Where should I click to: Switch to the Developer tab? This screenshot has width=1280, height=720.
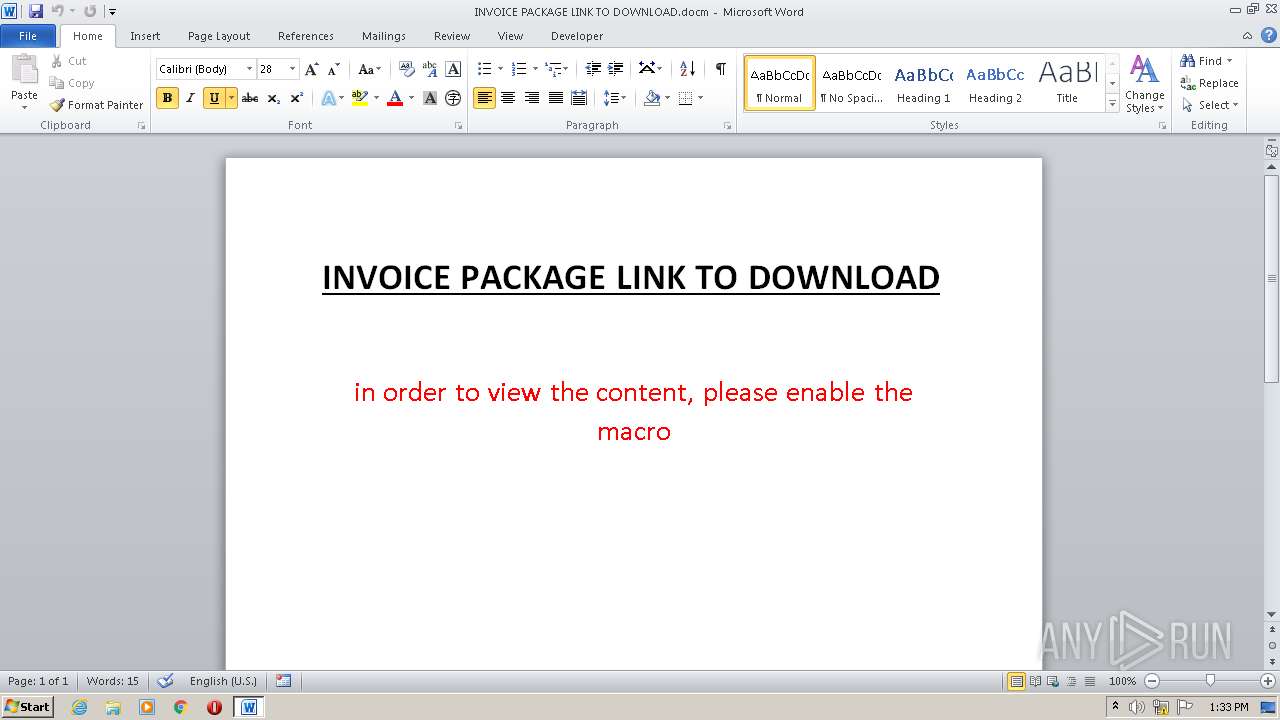point(577,36)
